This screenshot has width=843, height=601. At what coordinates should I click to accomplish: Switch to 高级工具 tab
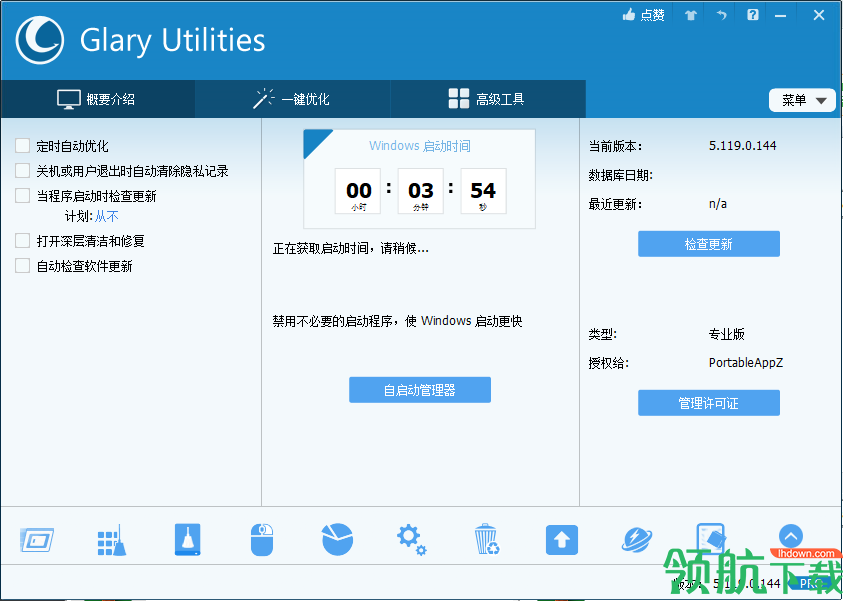487,99
